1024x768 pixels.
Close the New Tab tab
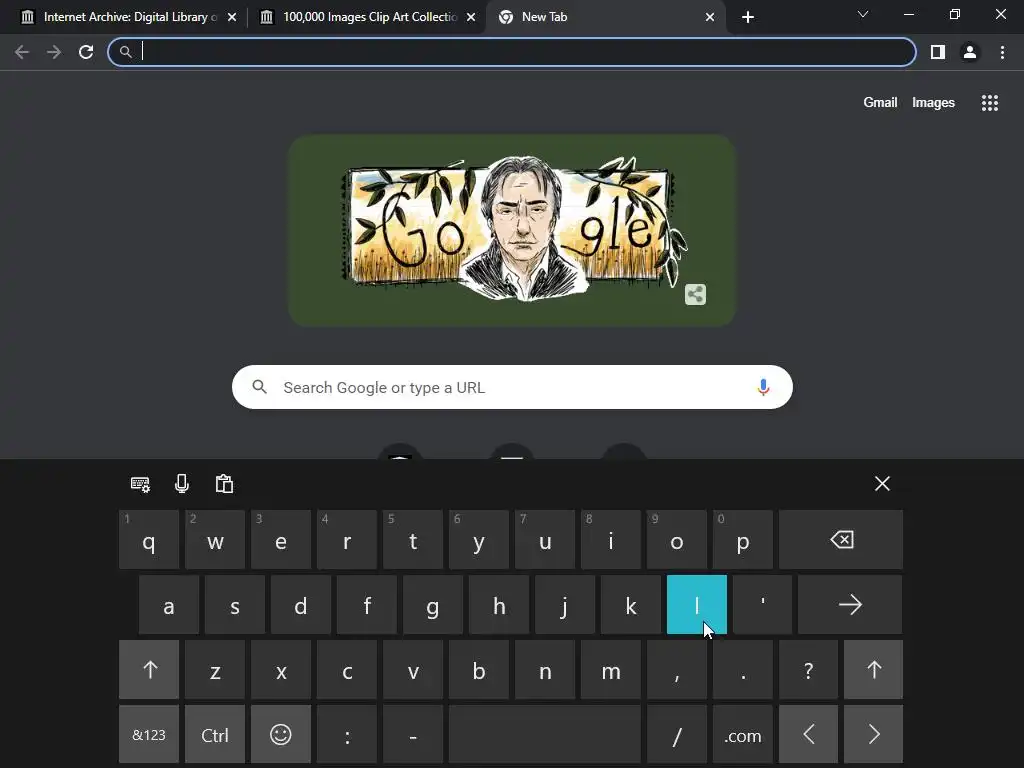pos(710,17)
